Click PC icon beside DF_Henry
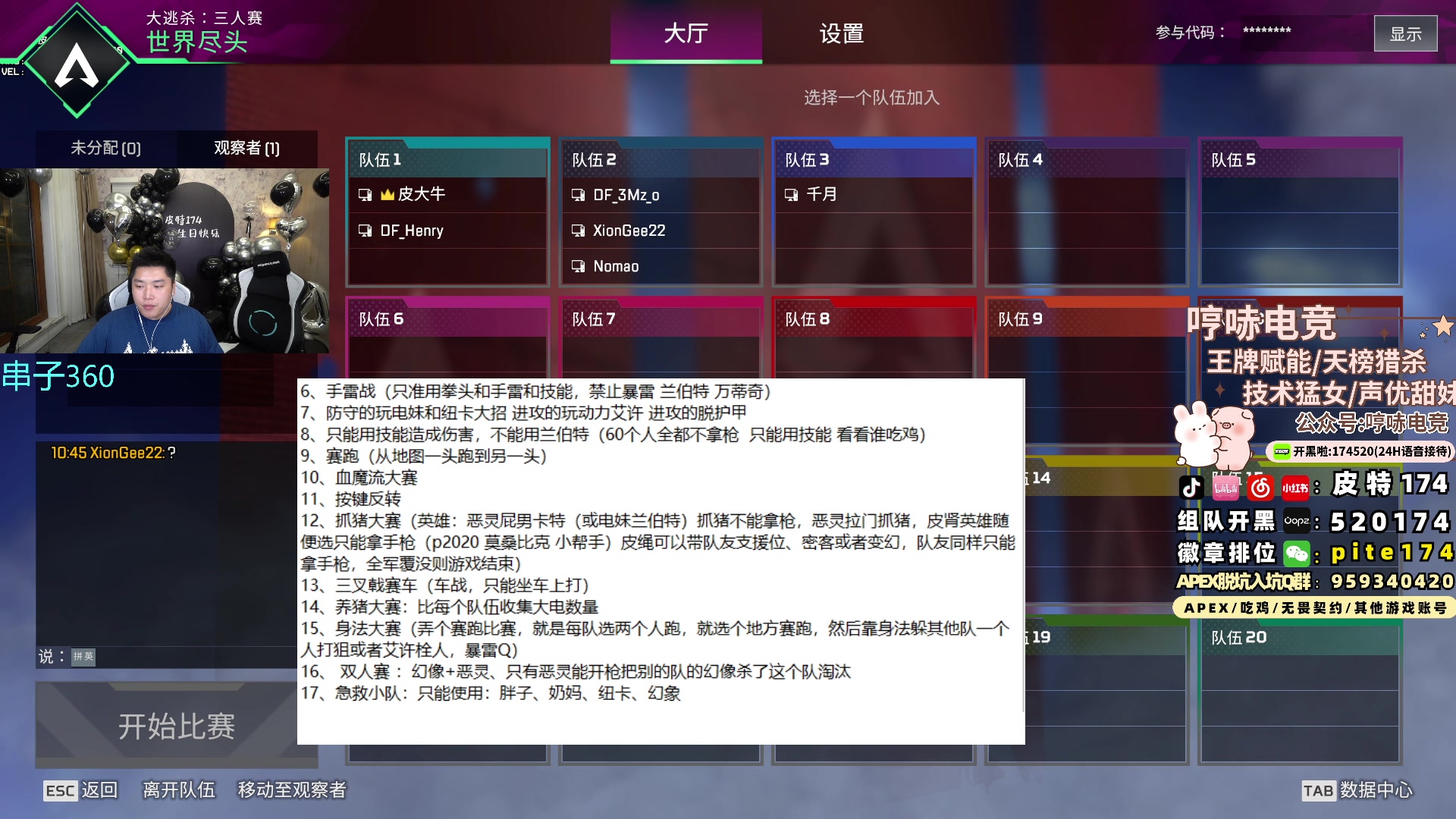The width and height of the screenshot is (1456, 819). coord(365,231)
